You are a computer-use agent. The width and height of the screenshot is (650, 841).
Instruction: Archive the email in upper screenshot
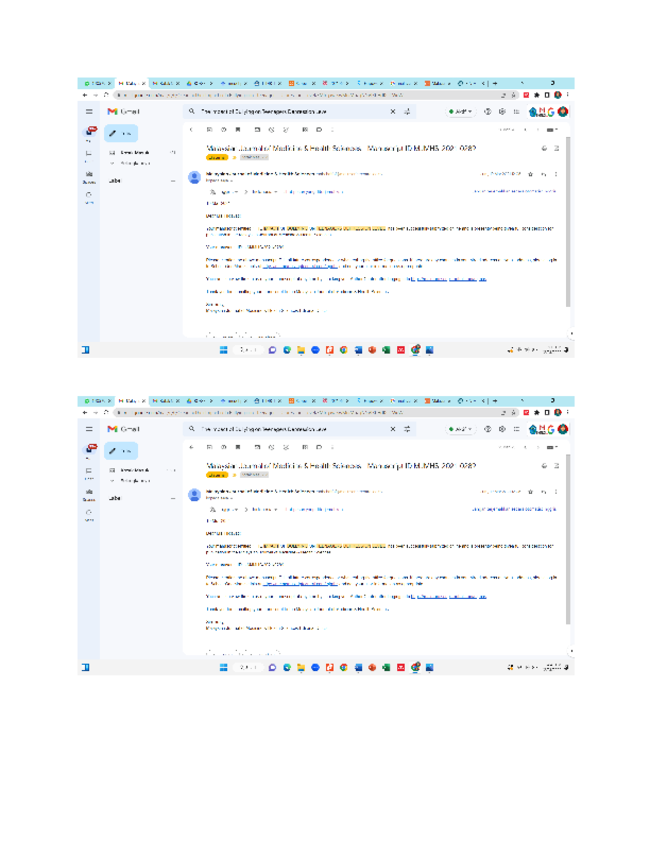pyautogui.click(x=209, y=130)
